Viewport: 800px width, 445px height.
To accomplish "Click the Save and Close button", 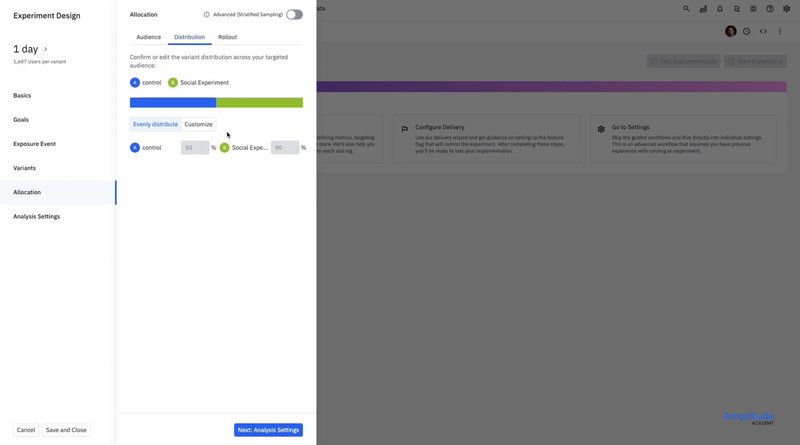I will pyautogui.click(x=66, y=430).
